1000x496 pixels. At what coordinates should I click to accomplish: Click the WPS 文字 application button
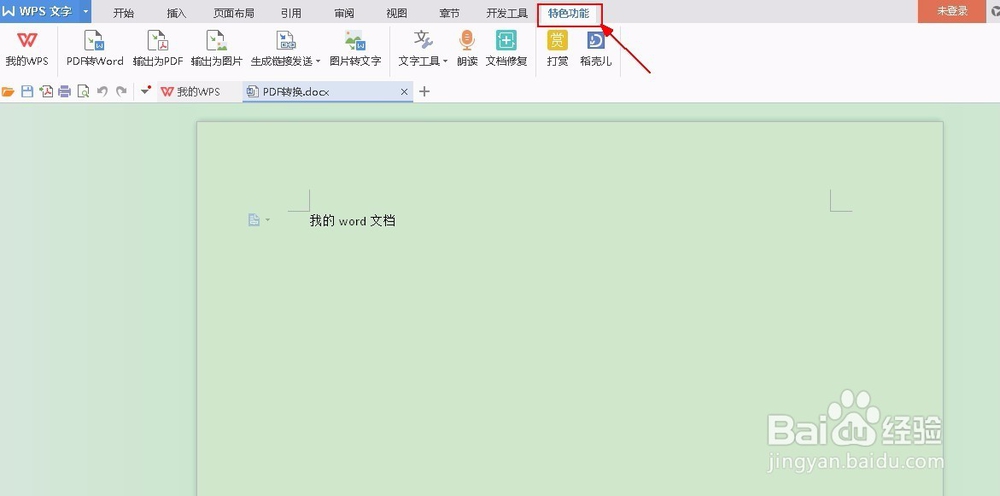pos(40,11)
